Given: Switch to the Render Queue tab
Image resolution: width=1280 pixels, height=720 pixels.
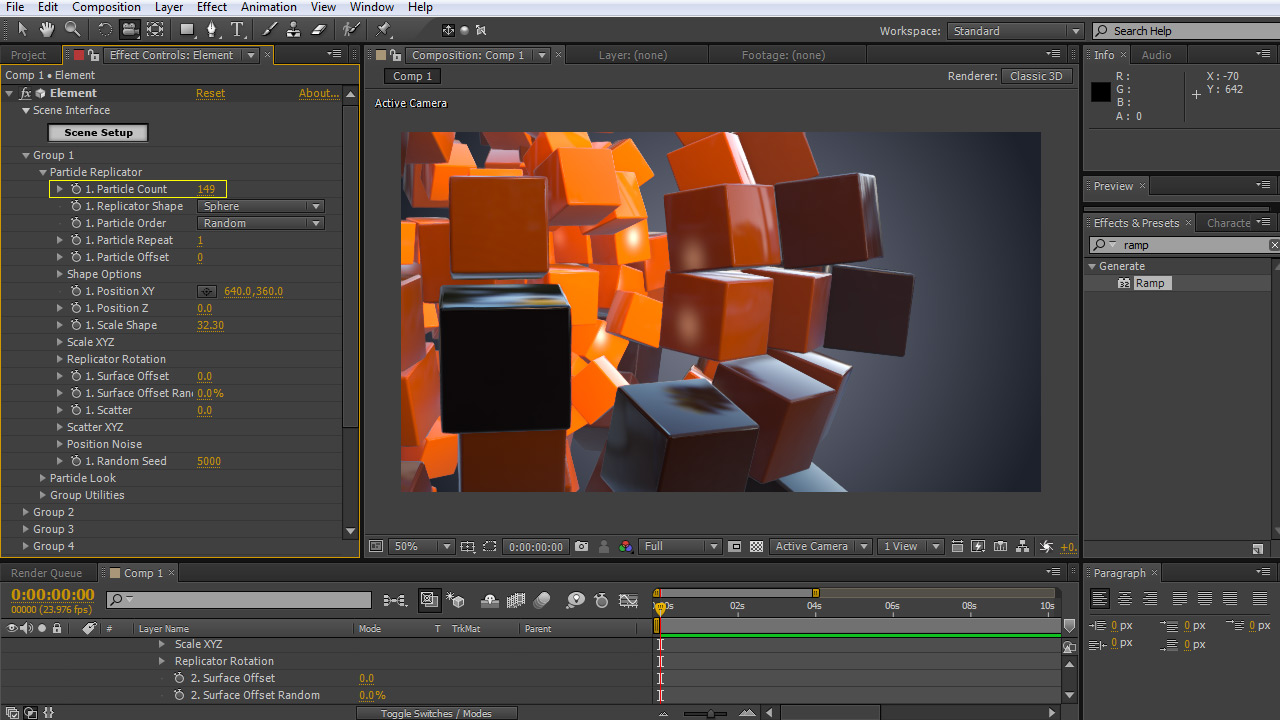Looking at the screenshot, I should 46,573.
